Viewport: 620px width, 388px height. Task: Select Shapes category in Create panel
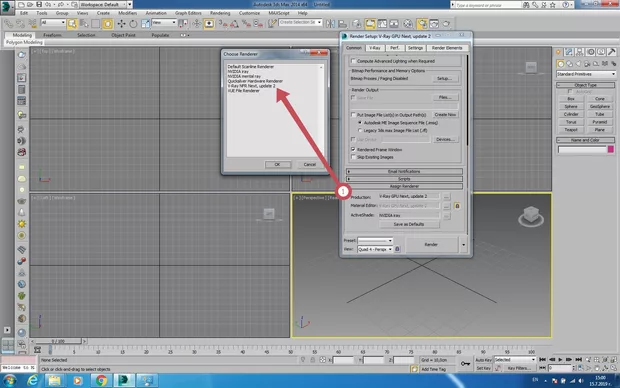[x=569, y=64]
